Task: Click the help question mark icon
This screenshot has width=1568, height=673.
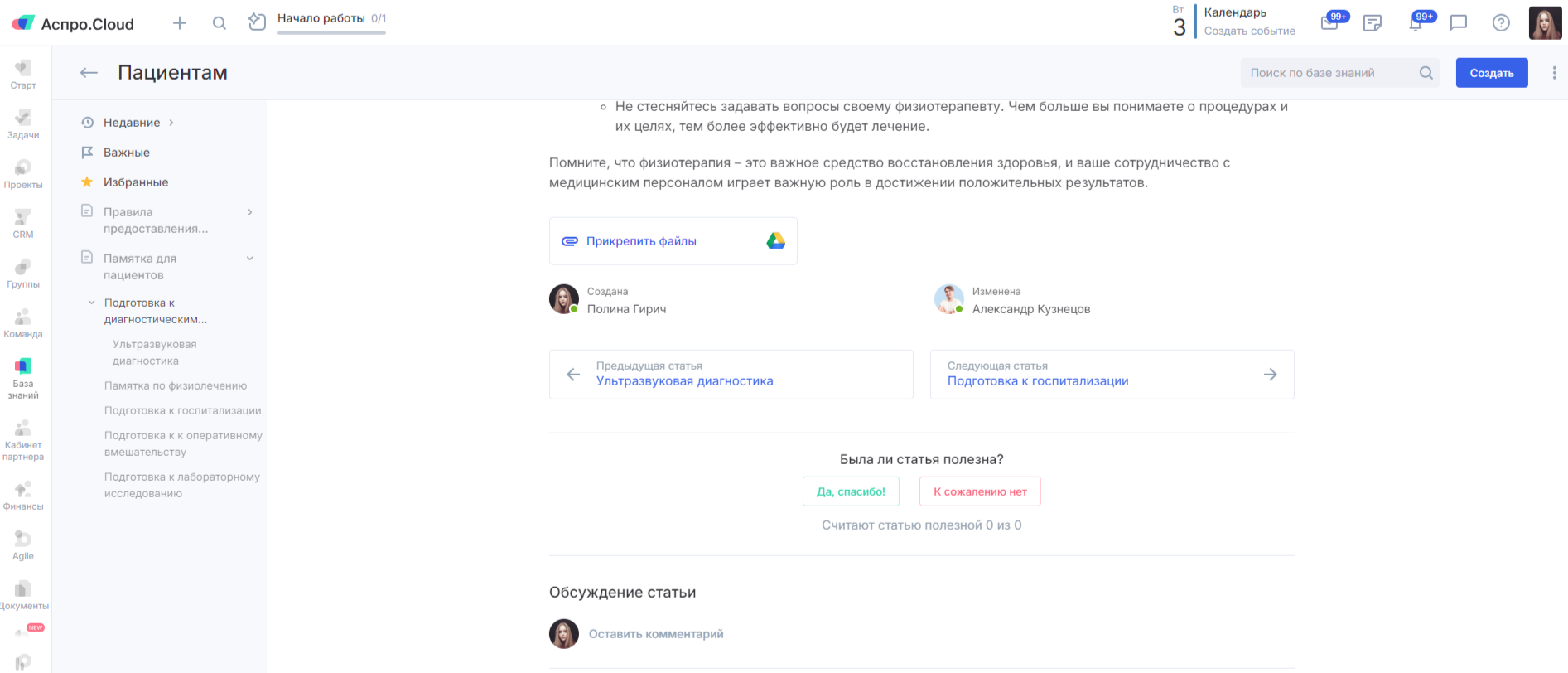Action: 1501,23
